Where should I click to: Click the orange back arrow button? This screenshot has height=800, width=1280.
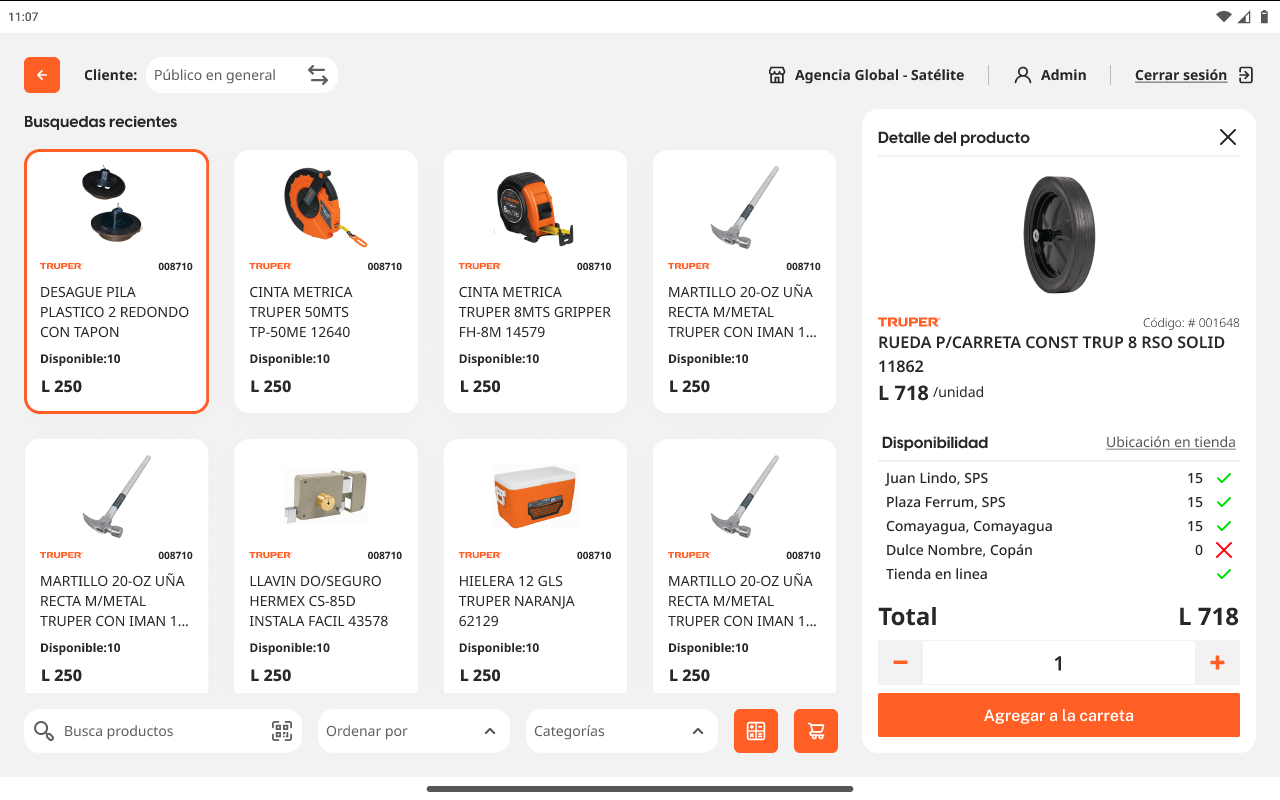[42, 75]
